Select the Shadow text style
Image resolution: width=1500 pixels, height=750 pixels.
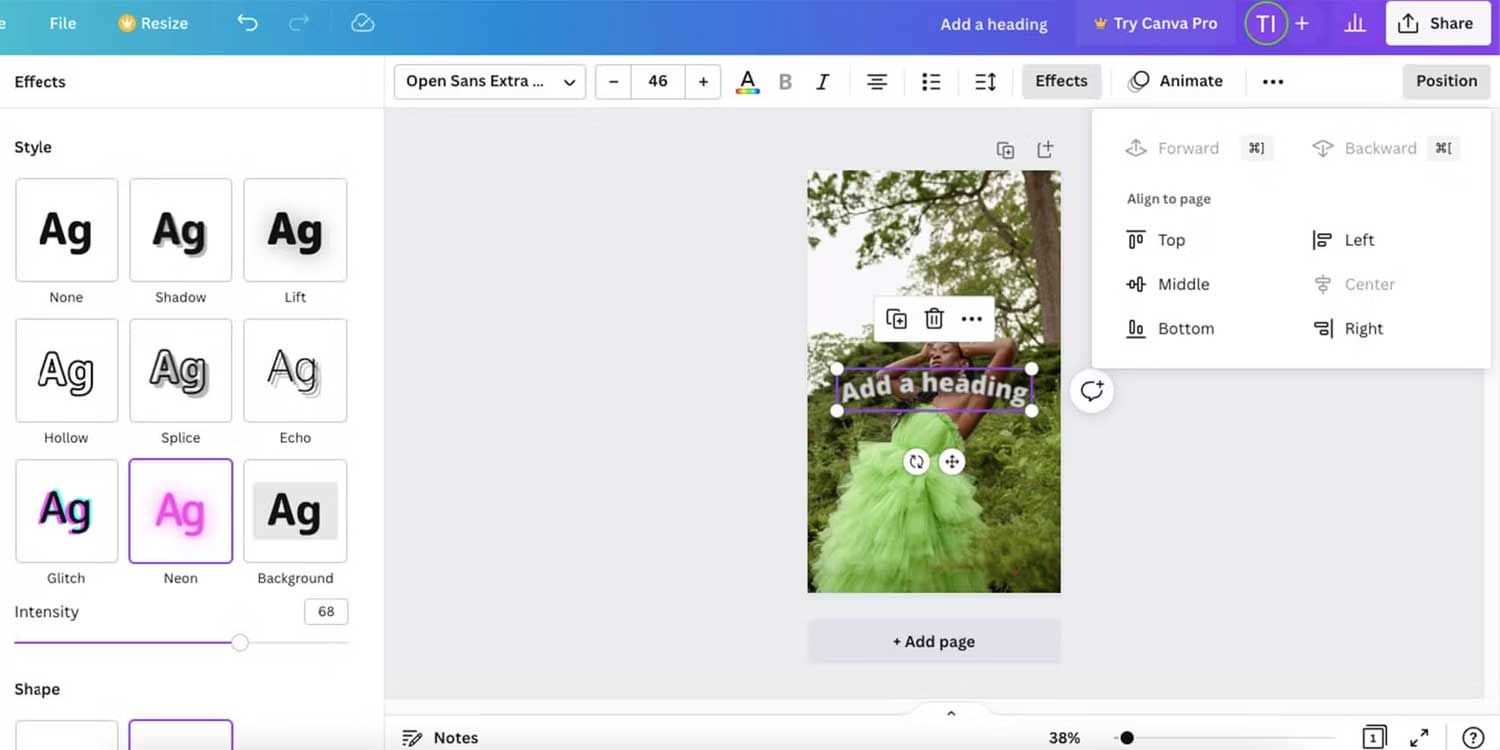(180, 230)
